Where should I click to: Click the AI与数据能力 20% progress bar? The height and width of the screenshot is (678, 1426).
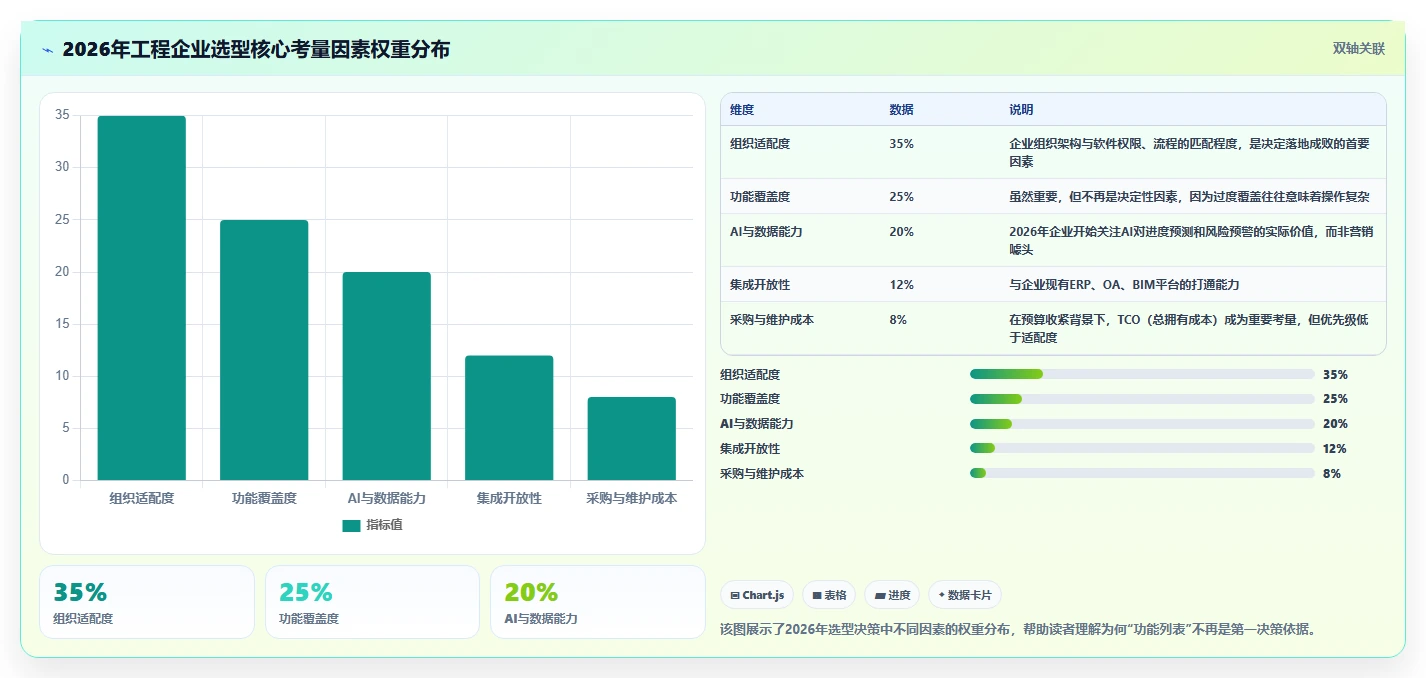coord(1142,424)
